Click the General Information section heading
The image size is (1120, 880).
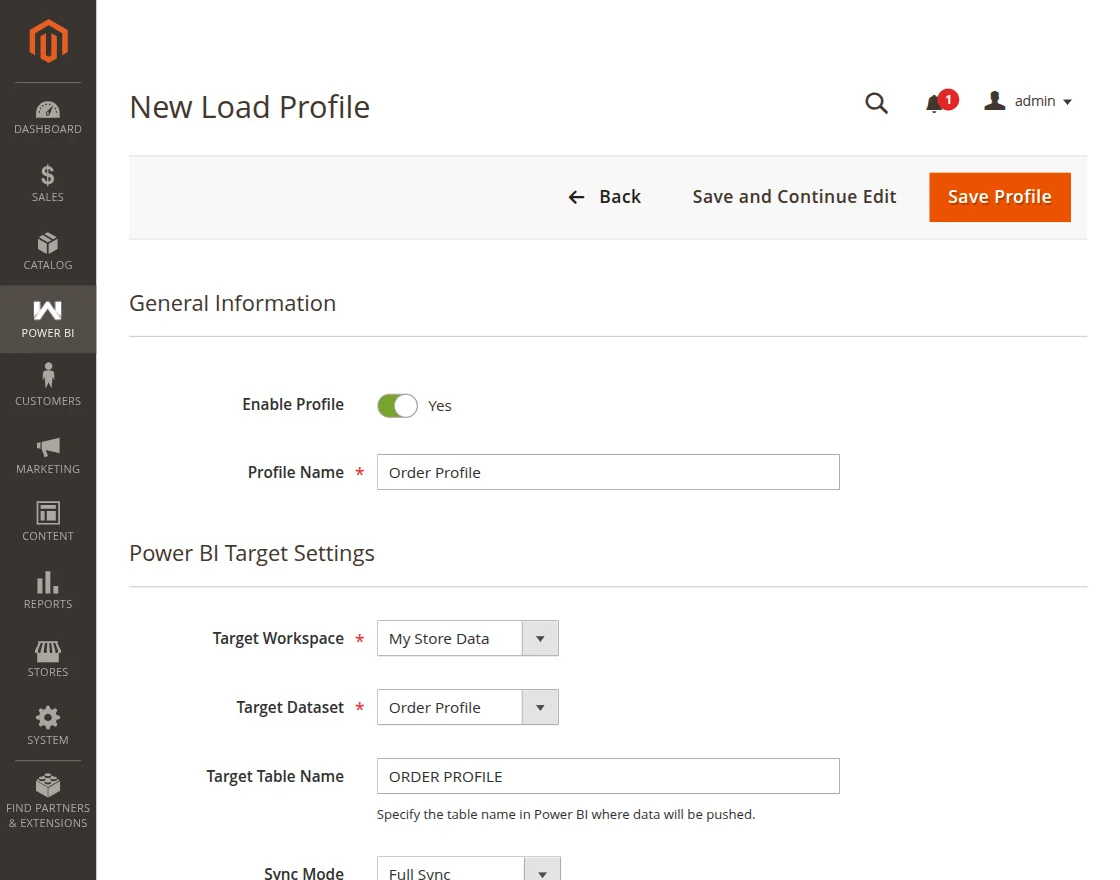(x=232, y=304)
